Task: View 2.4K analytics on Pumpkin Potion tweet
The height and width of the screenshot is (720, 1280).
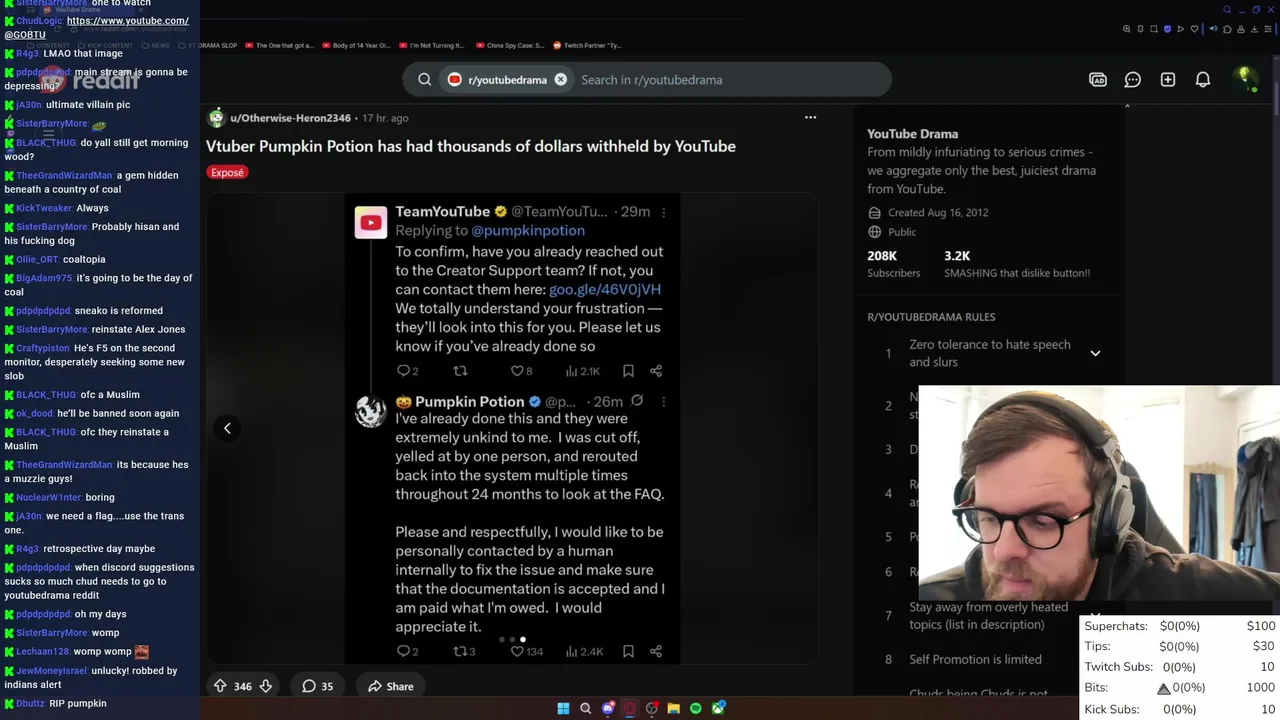Action: tap(584, 651)
